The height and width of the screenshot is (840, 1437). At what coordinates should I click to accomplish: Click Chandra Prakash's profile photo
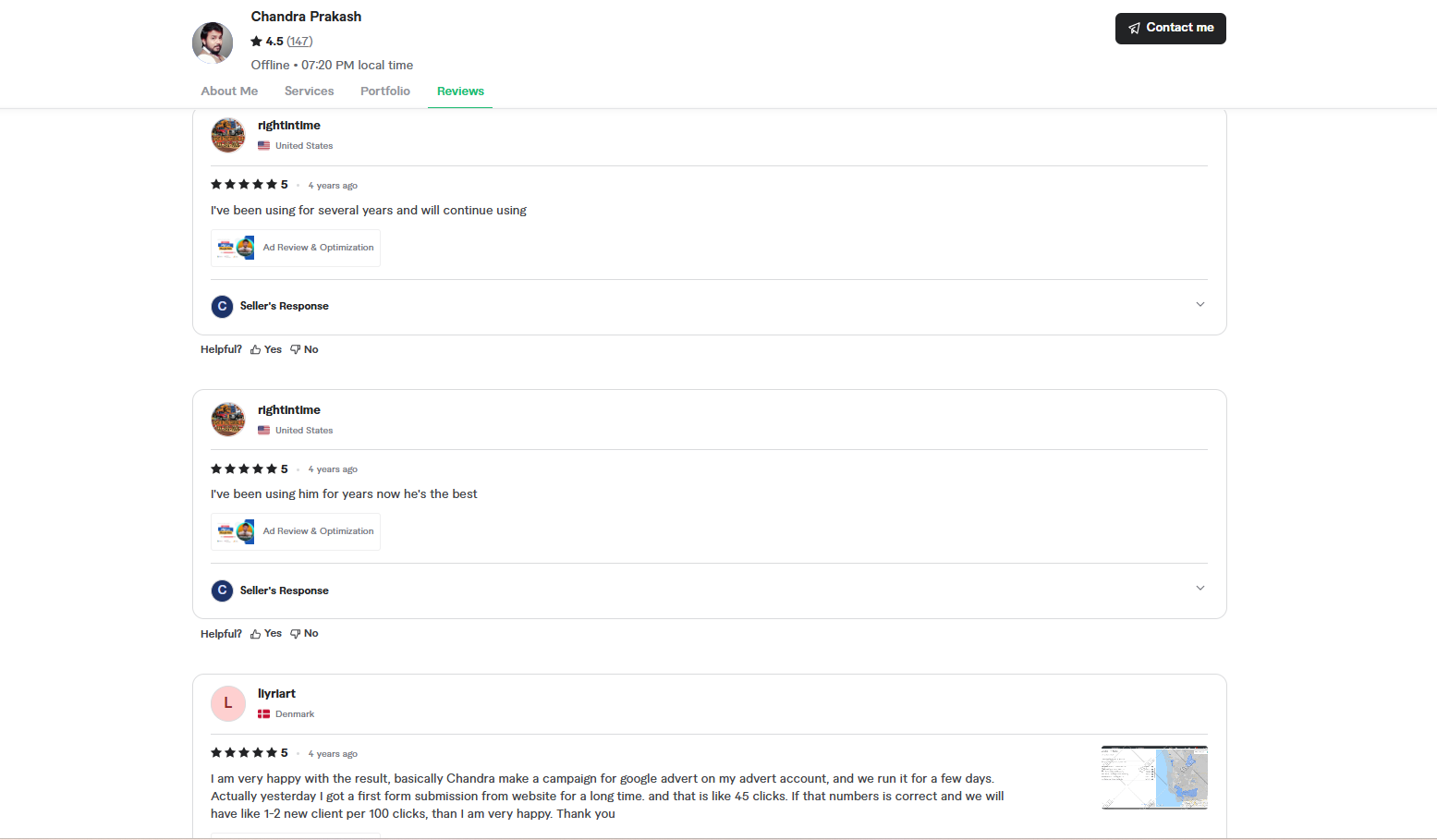click(213, 43)
